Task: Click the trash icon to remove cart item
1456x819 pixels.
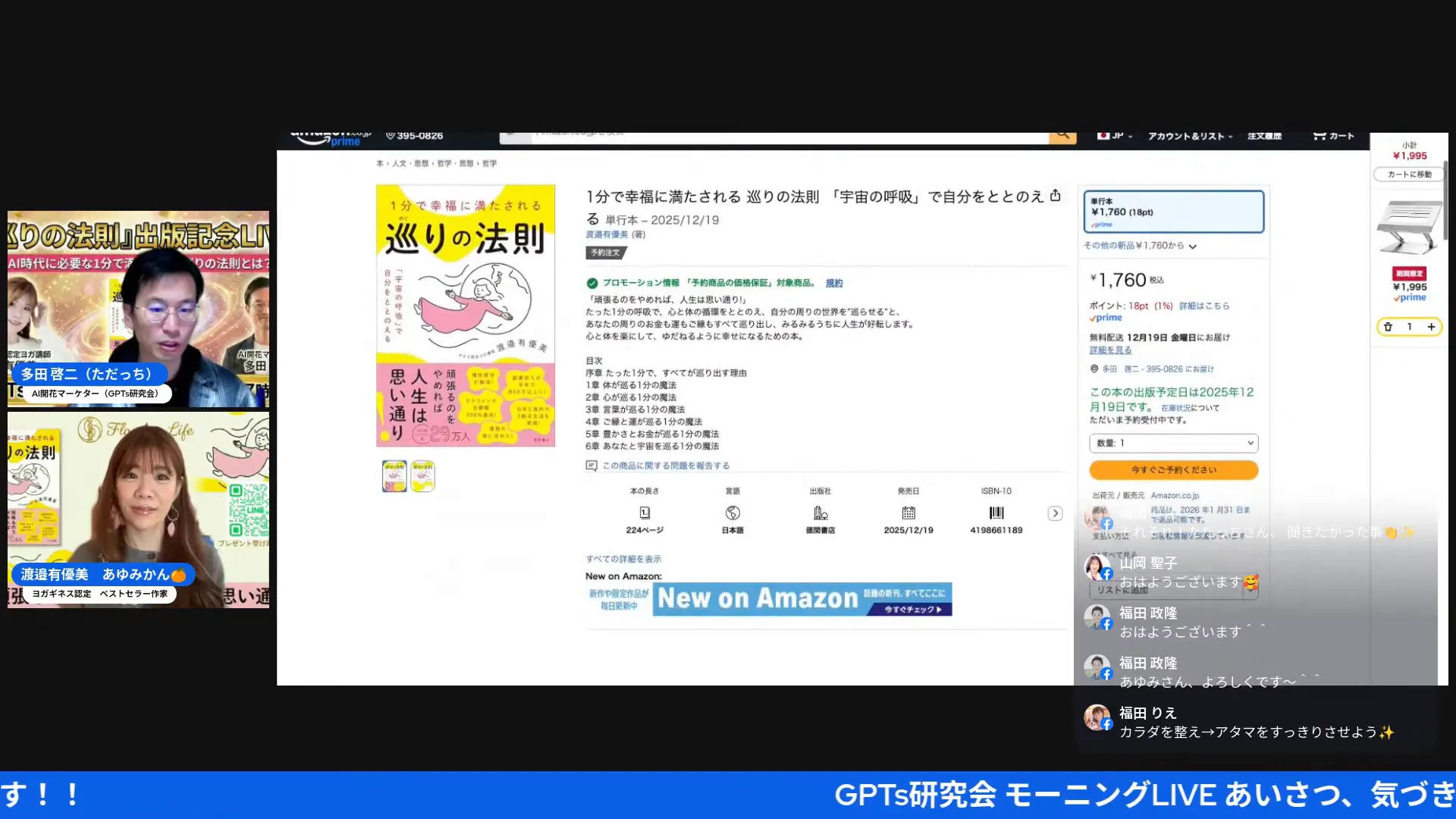Action: 1388,327
